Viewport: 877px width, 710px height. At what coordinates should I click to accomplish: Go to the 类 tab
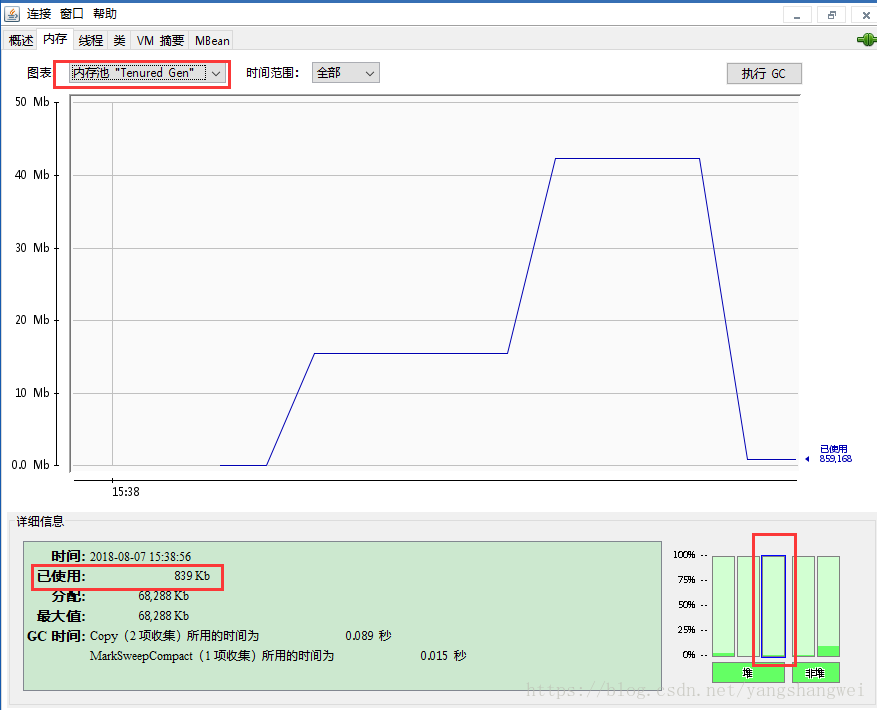(x=119, y=40)
